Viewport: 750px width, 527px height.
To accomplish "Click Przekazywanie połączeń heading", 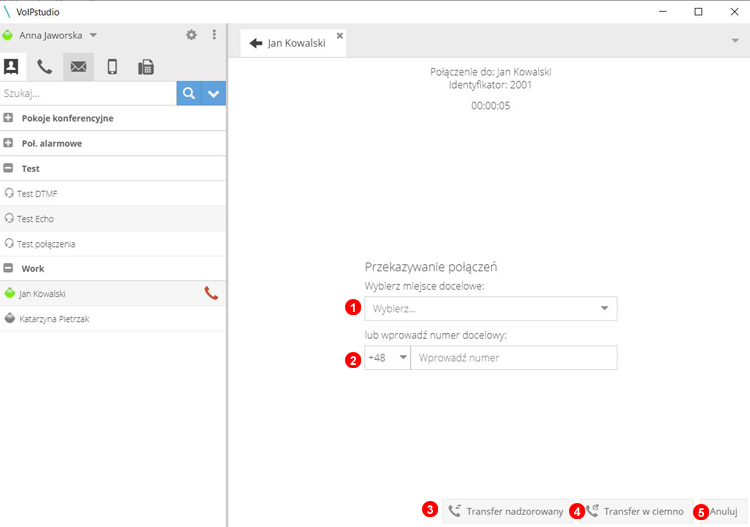I will click(x=431, y=267).
